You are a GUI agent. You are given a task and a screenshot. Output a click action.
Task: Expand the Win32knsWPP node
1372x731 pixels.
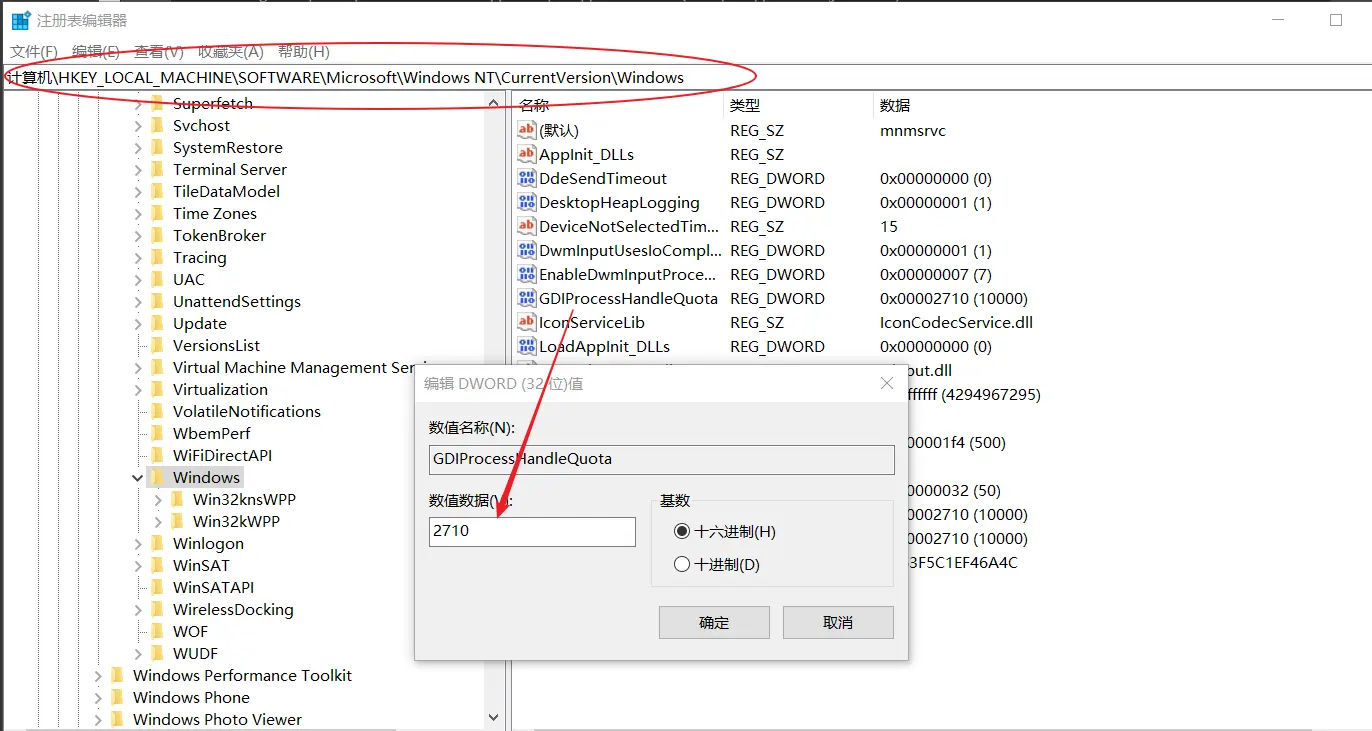(x=158, y=499)
